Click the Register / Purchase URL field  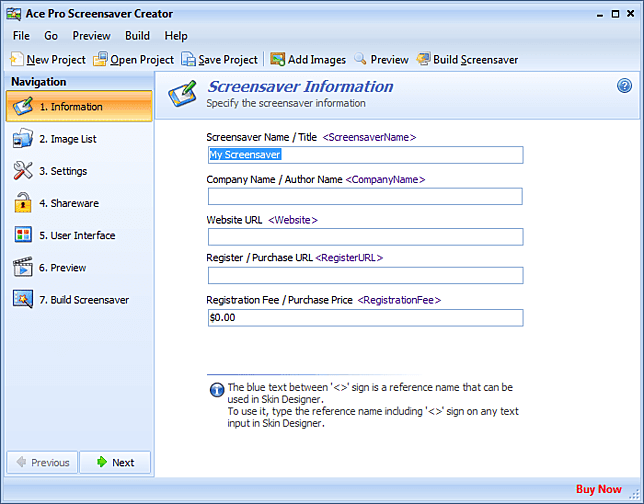tap(366, 275)
